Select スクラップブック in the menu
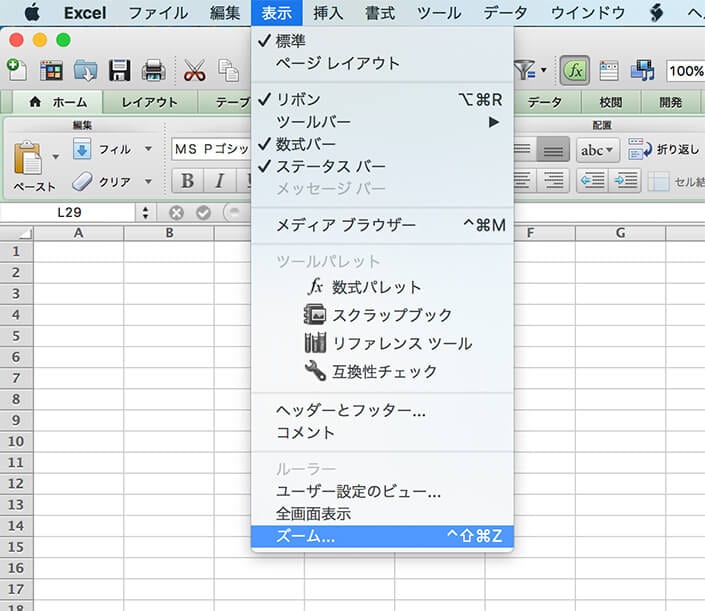705x611 pixels. pyautogui.click(x=382, y=315)
